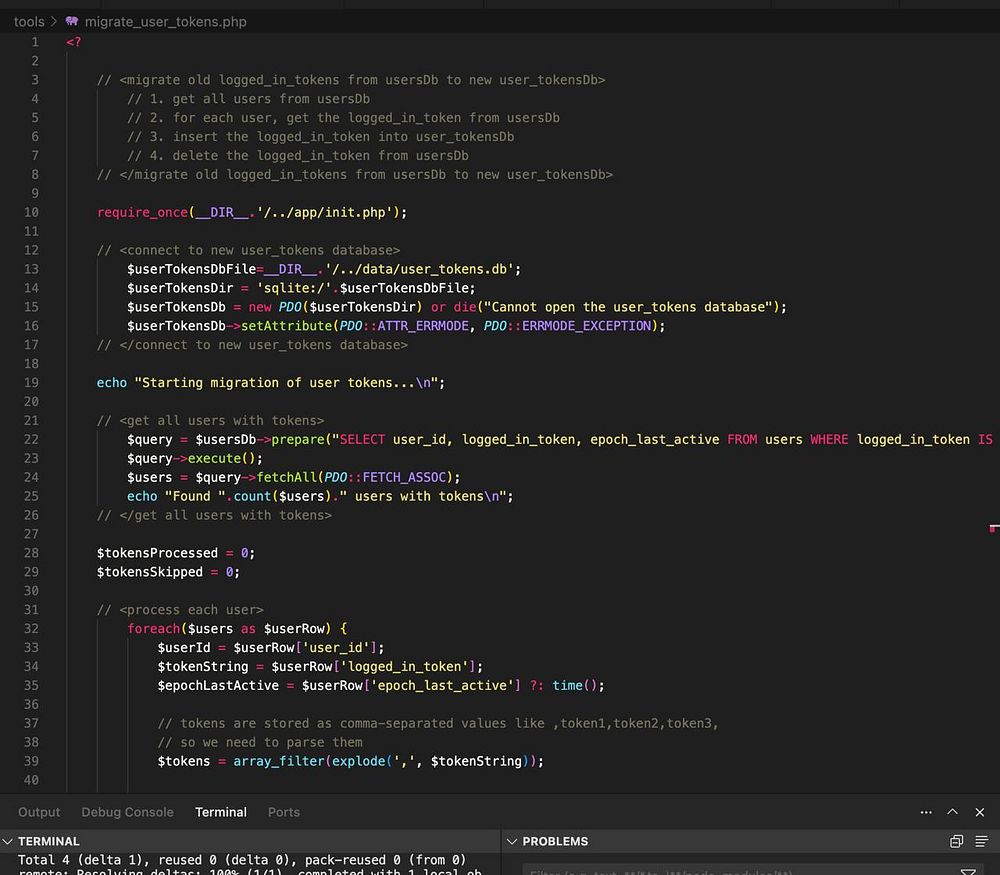Click line number 32 in the gutter
1000x875 pixels.
(x=30, y=628)
